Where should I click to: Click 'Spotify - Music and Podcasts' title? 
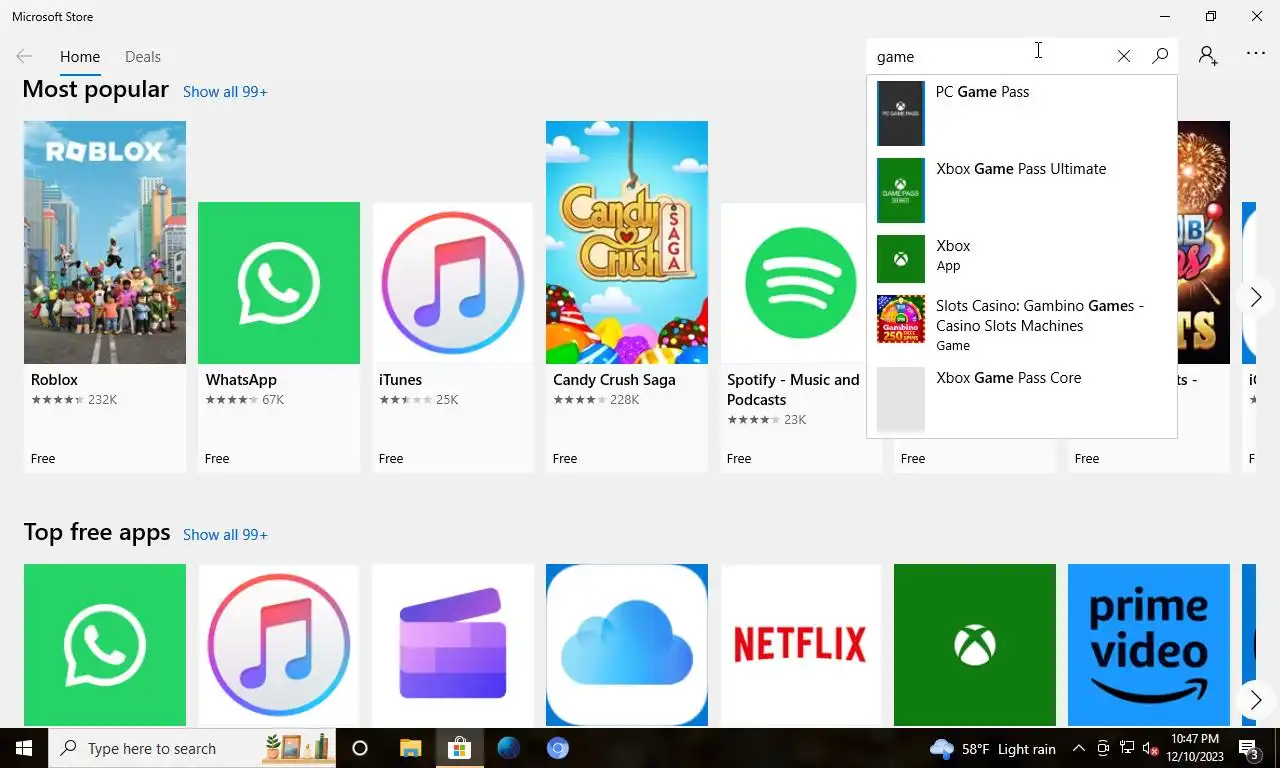click(793, 390)
